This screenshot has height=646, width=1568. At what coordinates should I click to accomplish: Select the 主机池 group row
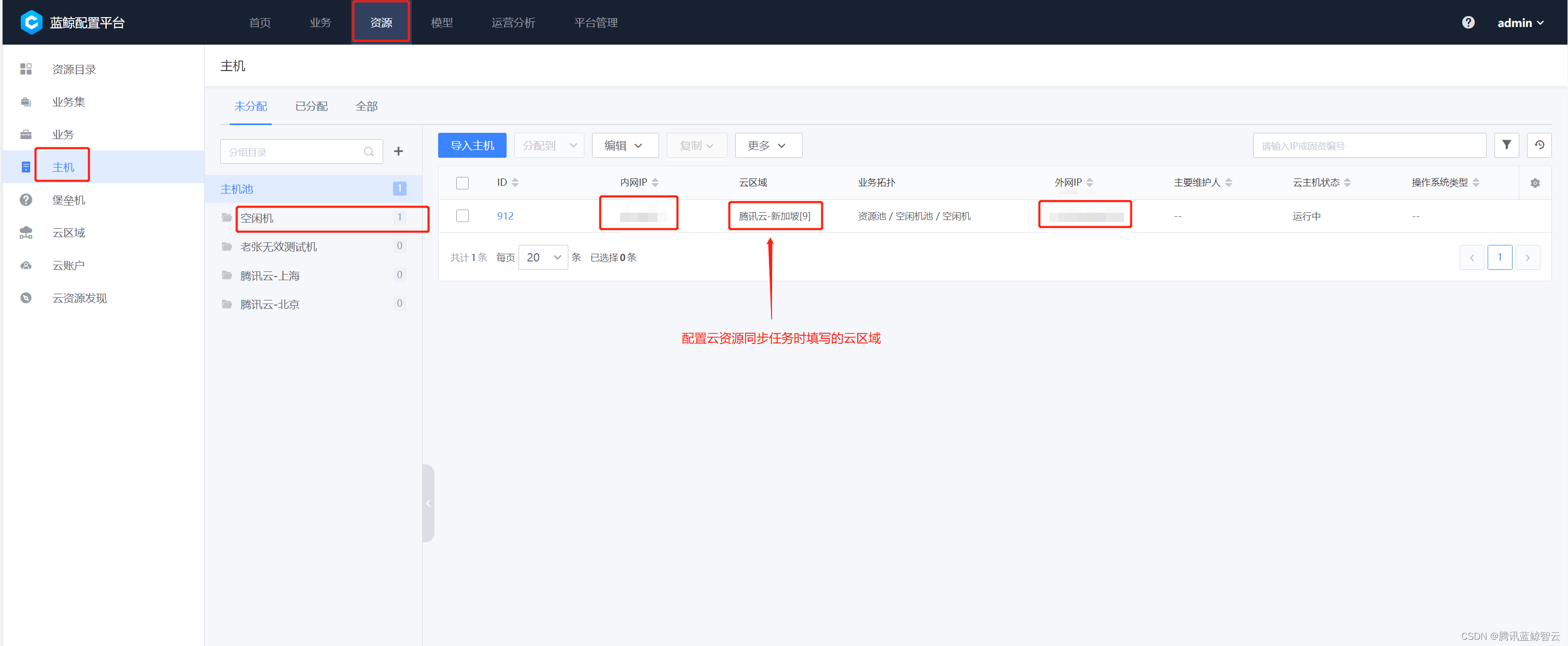[313, 189]
